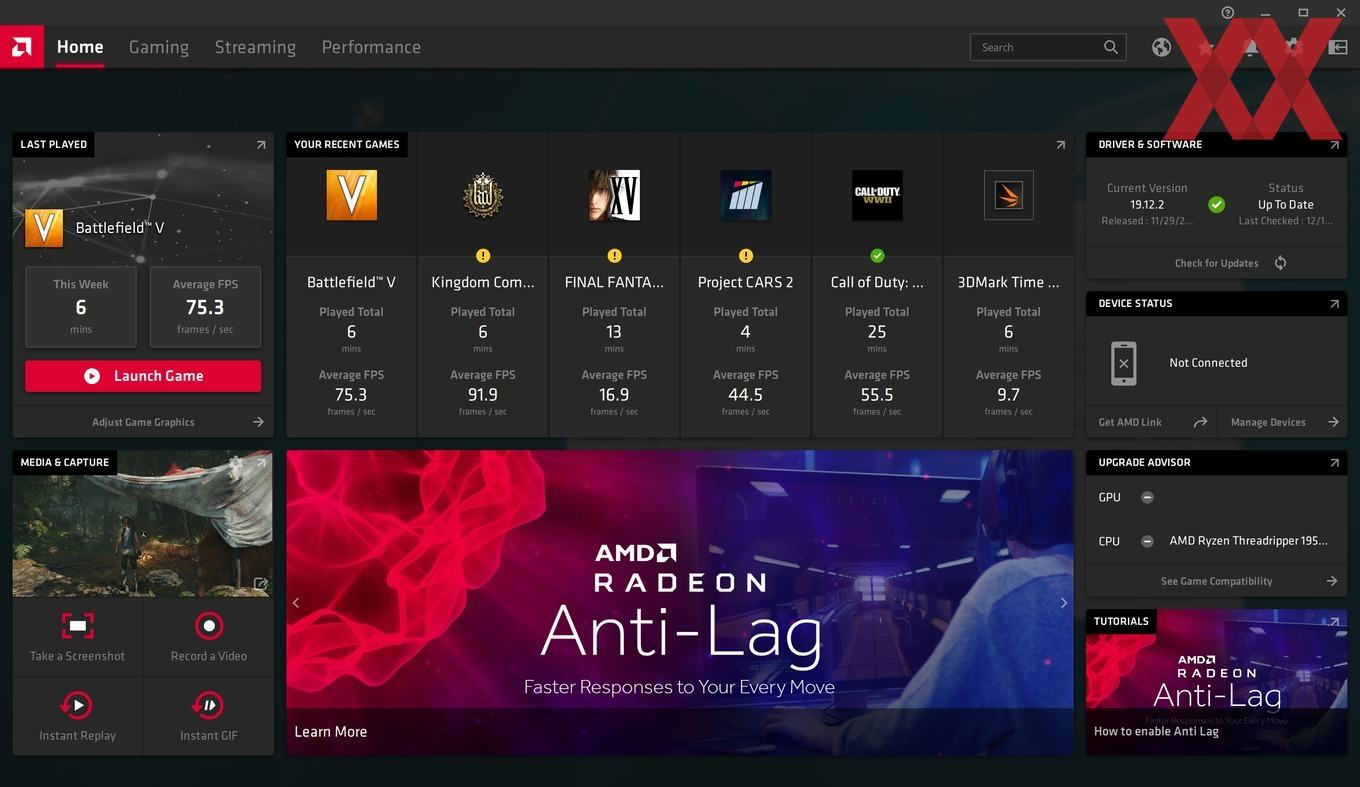Expand the Upgrade Advisor panel arrow
Image resolution: width=1360 pixels, height=787 pixels.
click(x=1334, y=463)
